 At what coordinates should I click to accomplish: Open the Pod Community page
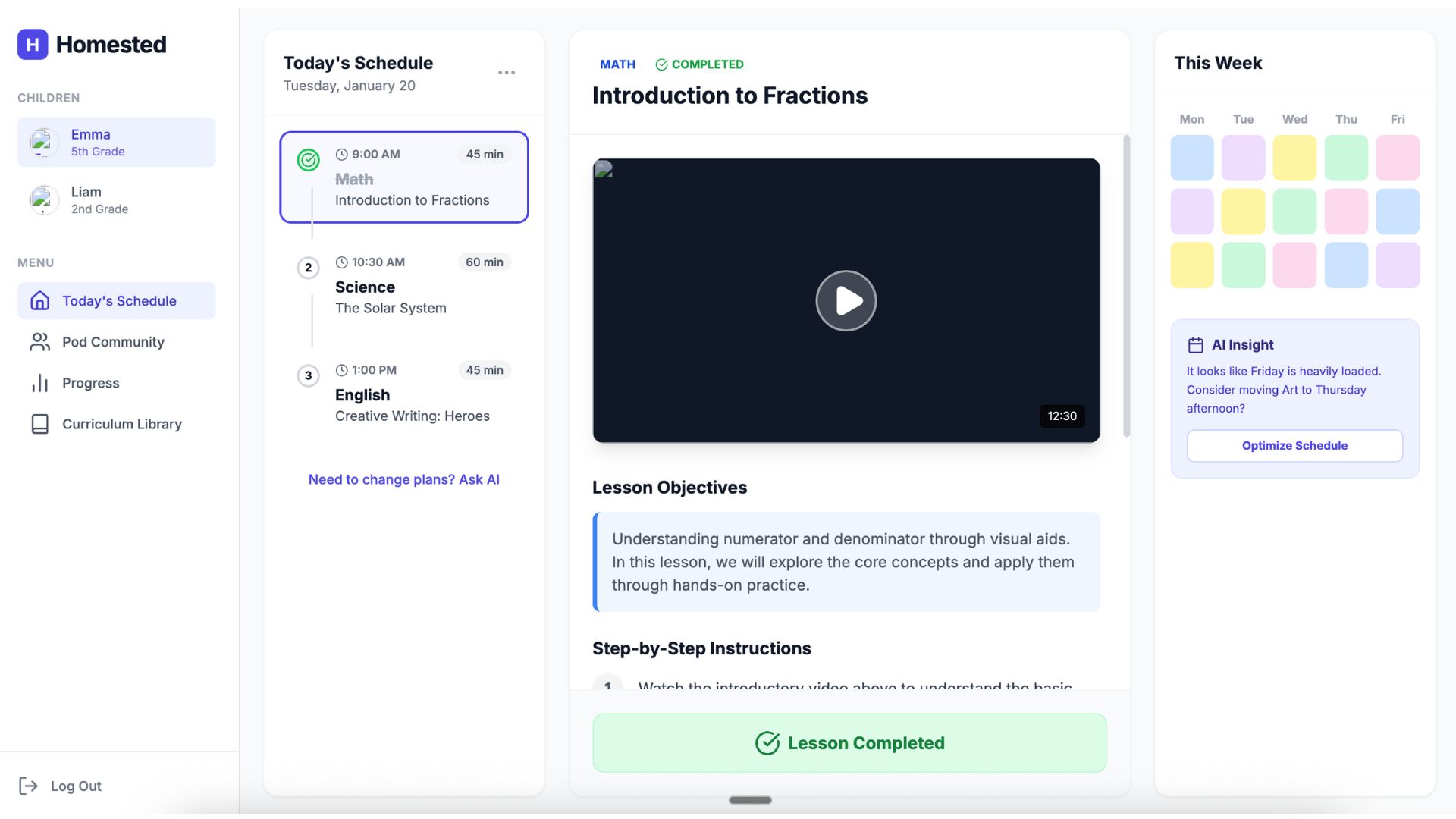(x=113, y=342)
